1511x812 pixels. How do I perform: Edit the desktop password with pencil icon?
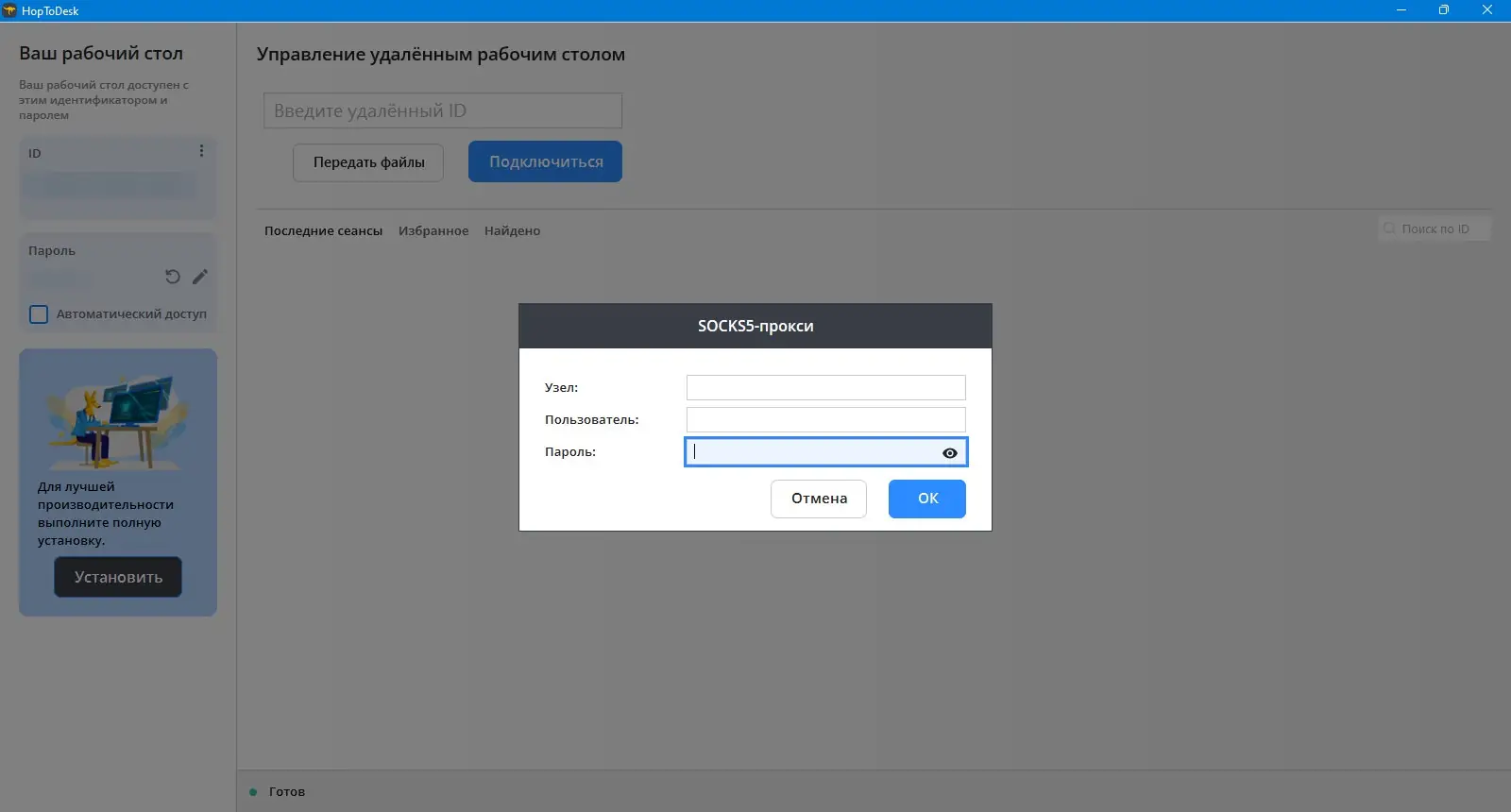[x=200, y=277]
